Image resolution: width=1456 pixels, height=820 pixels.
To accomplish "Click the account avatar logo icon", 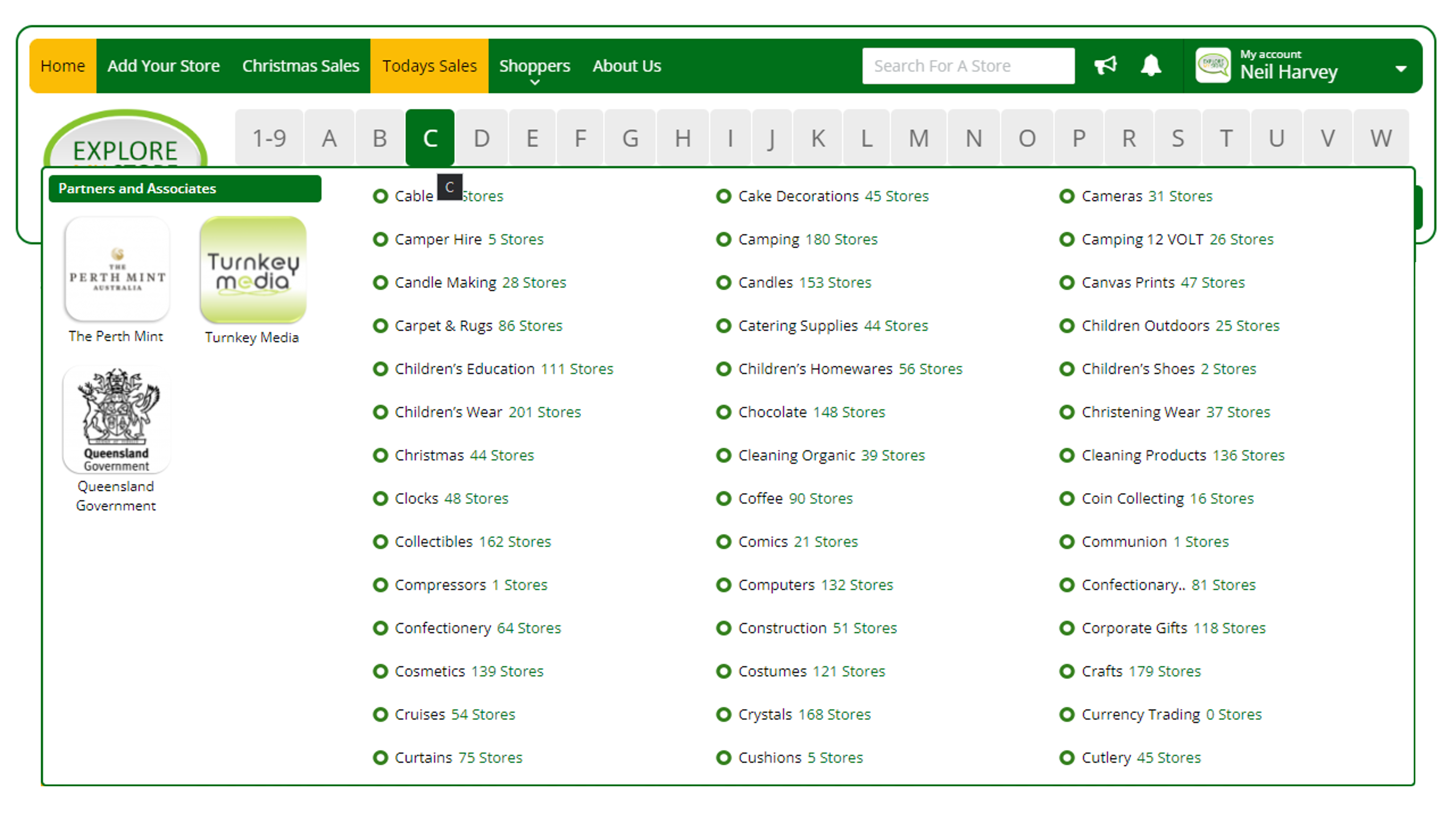I will (x=1213, y=65).
